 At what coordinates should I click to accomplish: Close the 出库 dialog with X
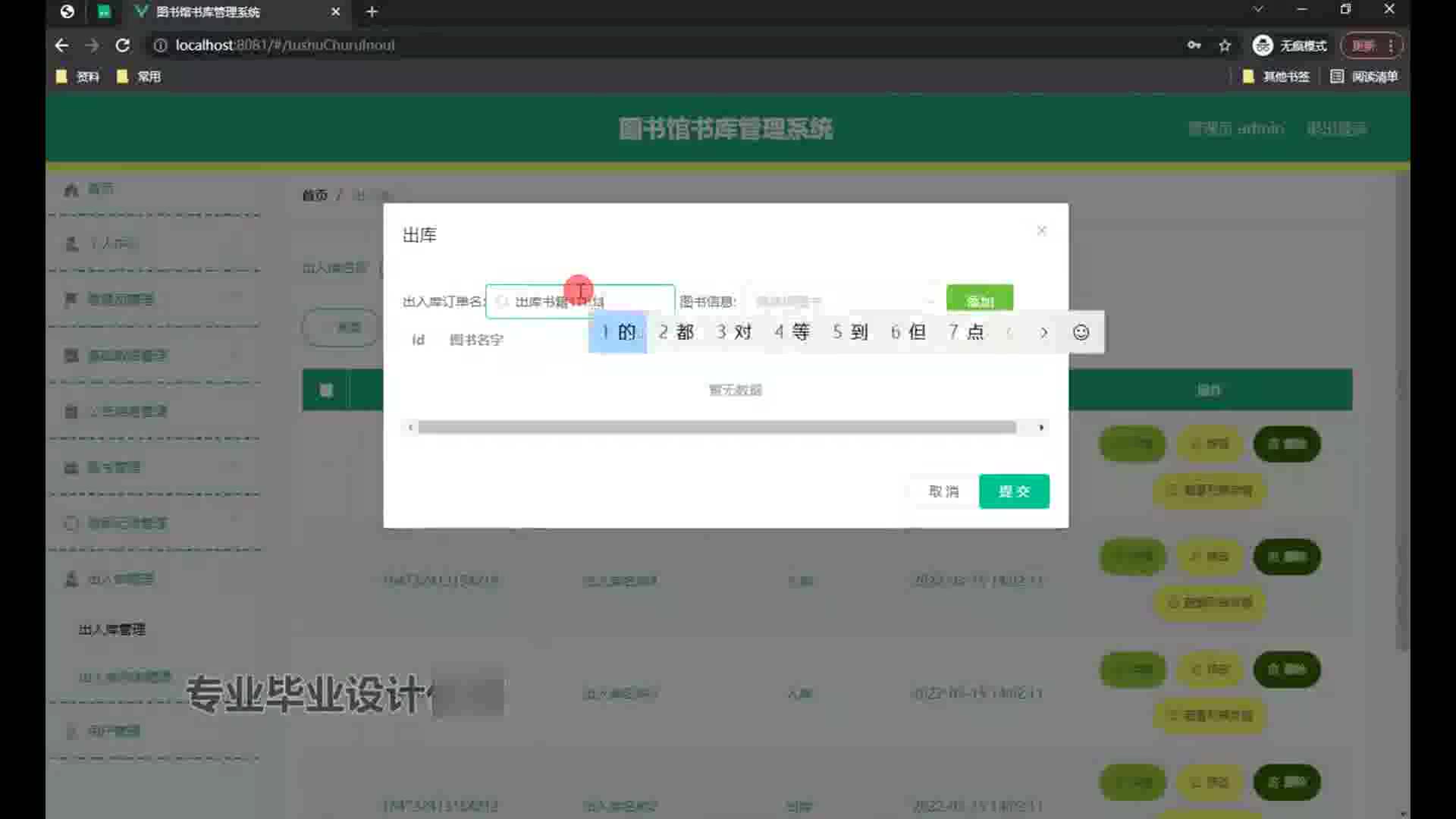click(1041, 231)
